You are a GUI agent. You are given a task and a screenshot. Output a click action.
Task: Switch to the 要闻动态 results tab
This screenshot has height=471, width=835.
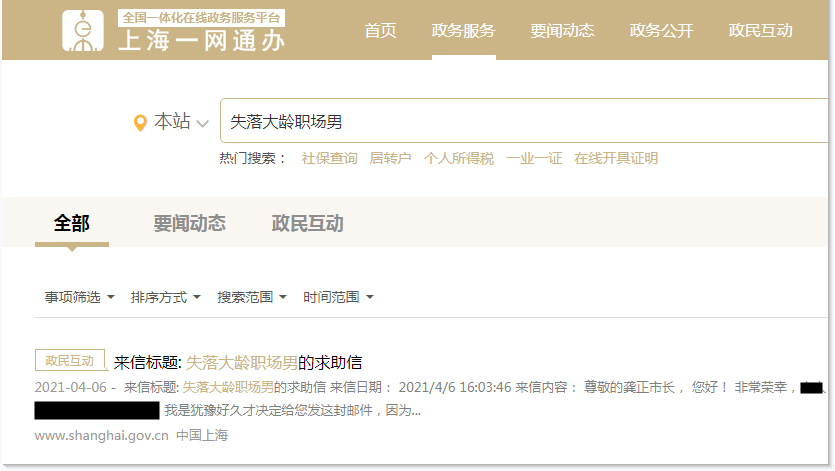point(189,223)
